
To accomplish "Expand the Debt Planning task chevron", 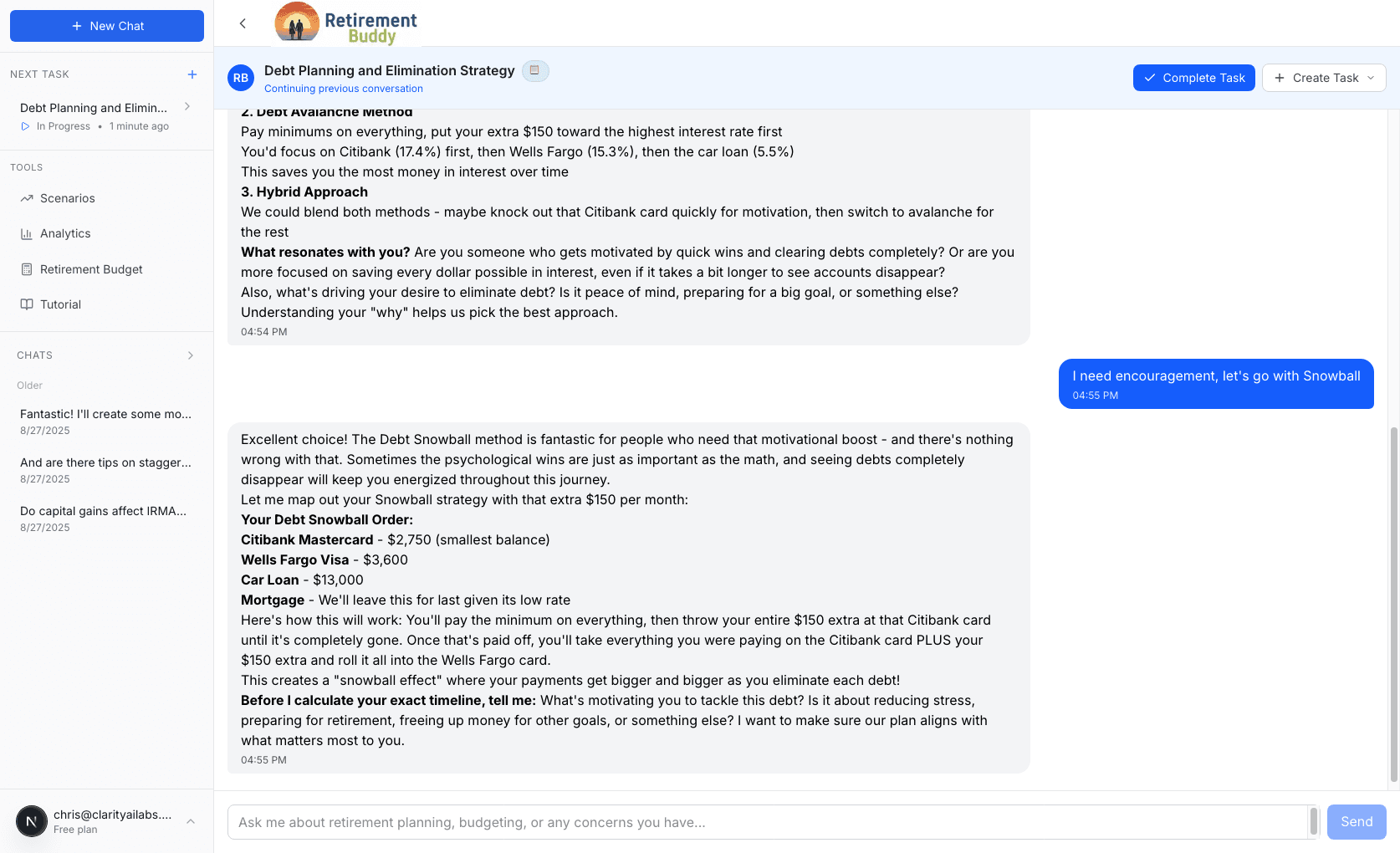I will tap(187, 107).
